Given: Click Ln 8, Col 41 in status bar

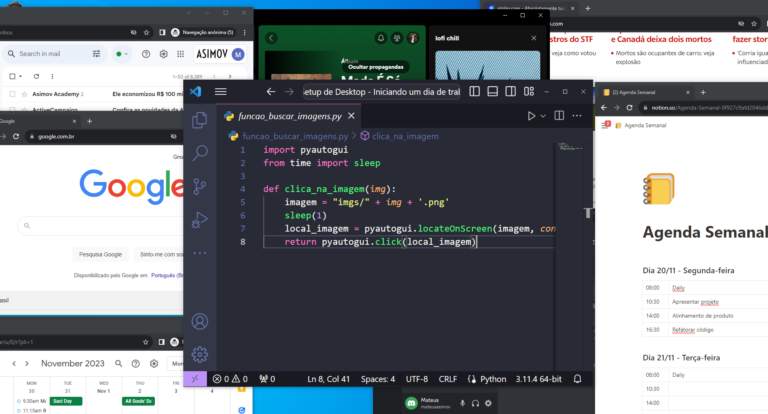Looking at the screenshot, I should 328,379.
